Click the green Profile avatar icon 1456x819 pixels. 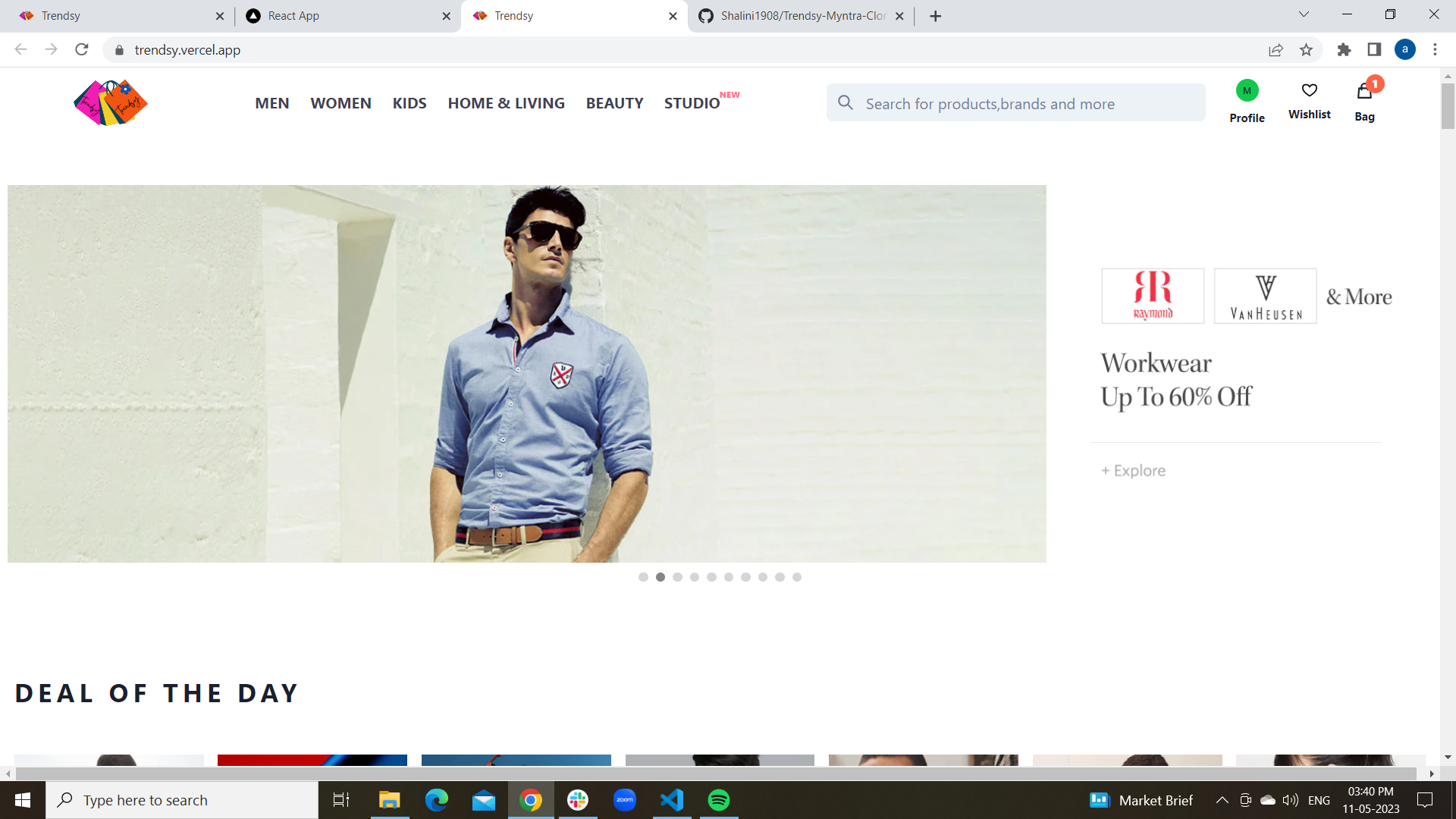(x=1247, y=91)
